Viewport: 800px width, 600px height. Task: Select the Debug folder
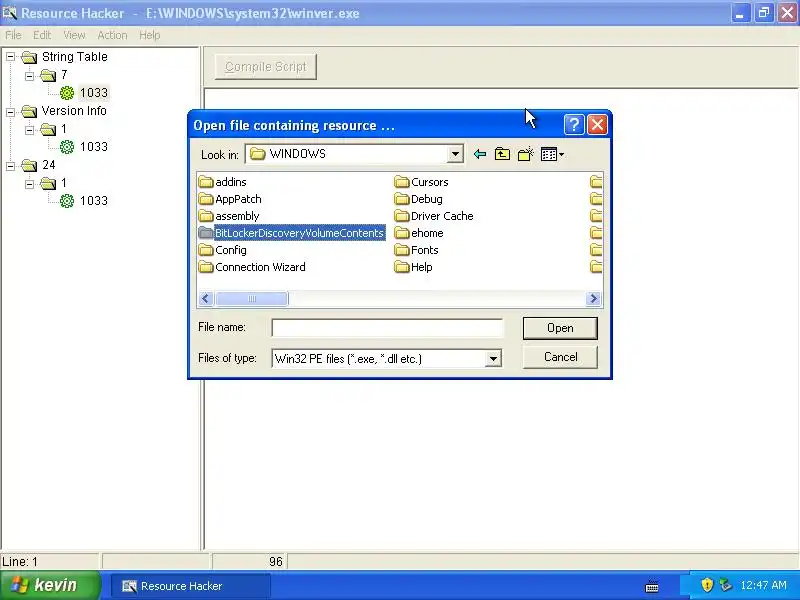[x=418, y=199]
